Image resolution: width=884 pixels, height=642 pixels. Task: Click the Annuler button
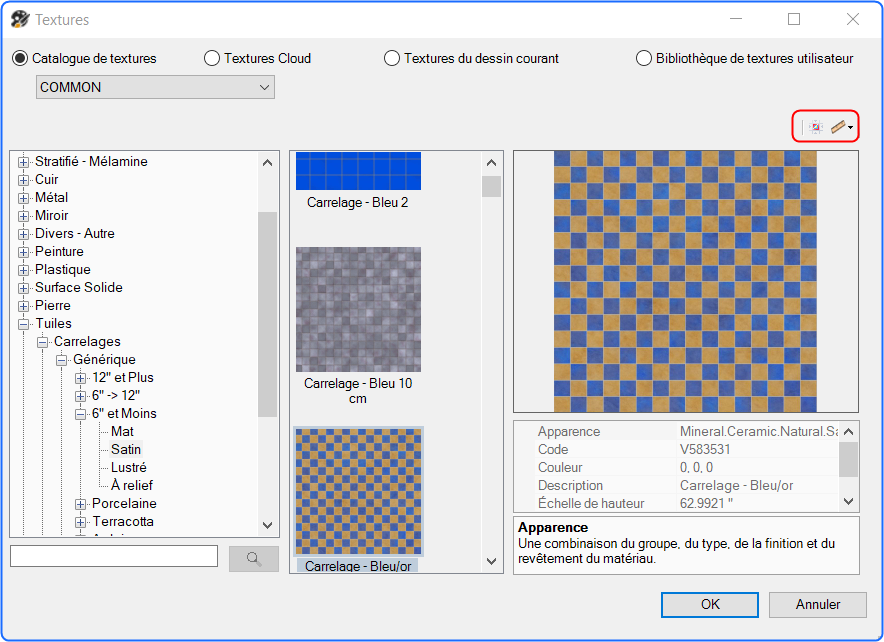[817, 605]
